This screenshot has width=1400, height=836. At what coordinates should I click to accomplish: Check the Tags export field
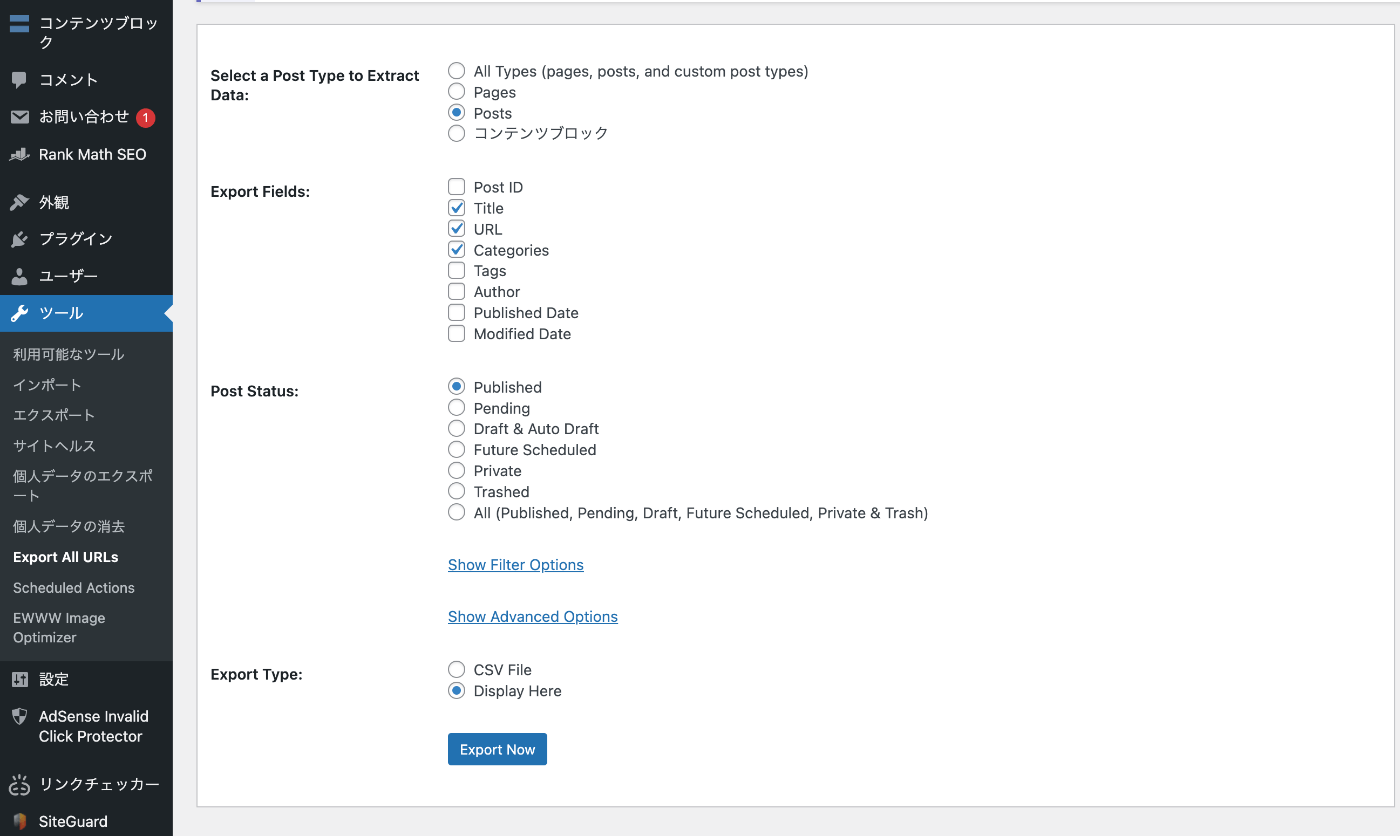tap(457, 271)
